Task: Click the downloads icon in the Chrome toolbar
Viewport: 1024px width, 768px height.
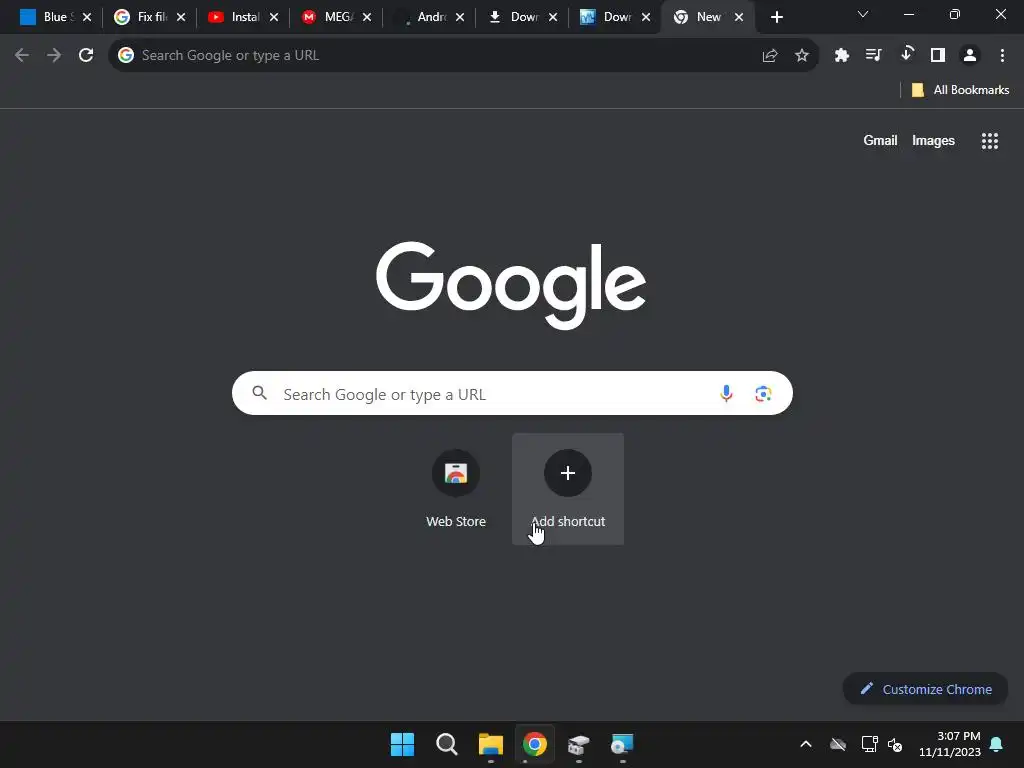Action: coord(906,54)
